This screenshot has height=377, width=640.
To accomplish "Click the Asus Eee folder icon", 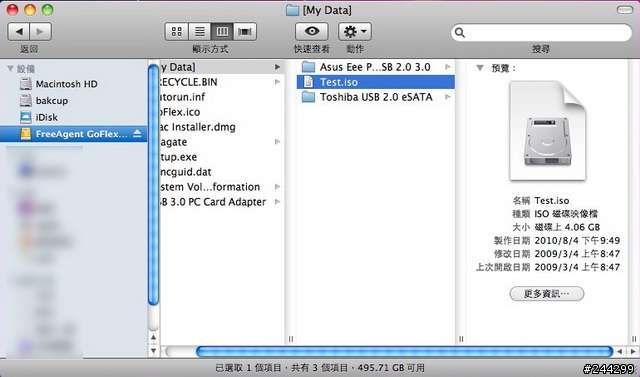I will pos(308,67).
